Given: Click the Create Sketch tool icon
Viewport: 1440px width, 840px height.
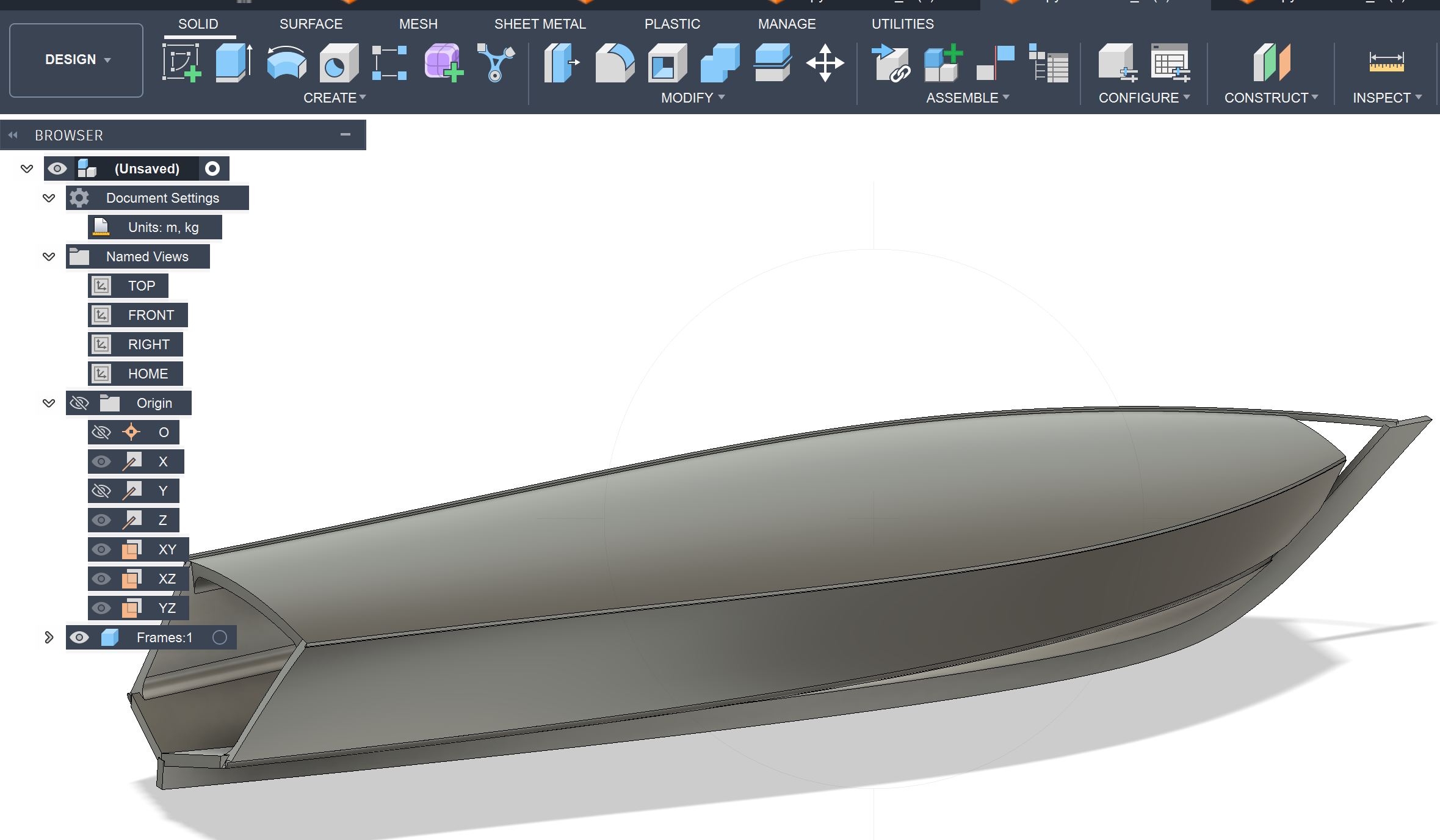Looking at the screenshot, I should point(181,63).
